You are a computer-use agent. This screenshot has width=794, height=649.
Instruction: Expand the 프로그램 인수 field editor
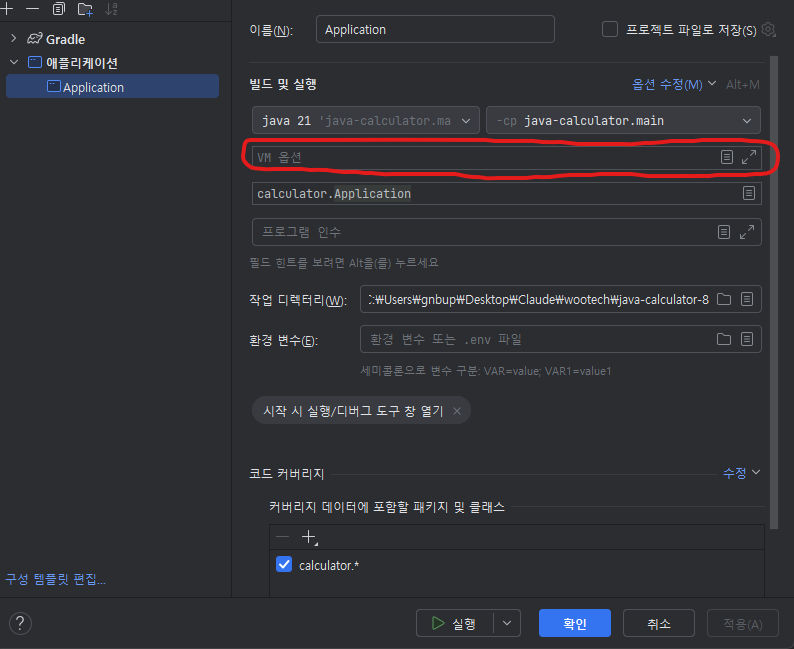coord(747,232)
